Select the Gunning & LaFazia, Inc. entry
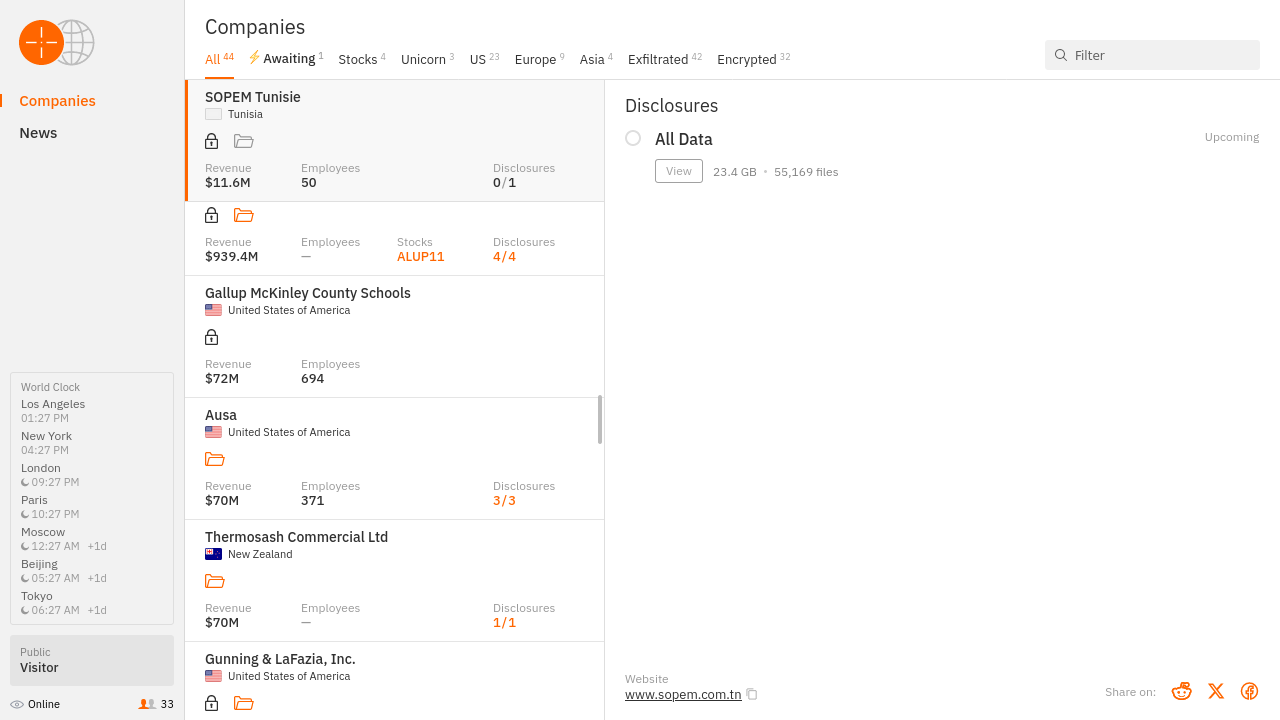 tap(280, 660)
